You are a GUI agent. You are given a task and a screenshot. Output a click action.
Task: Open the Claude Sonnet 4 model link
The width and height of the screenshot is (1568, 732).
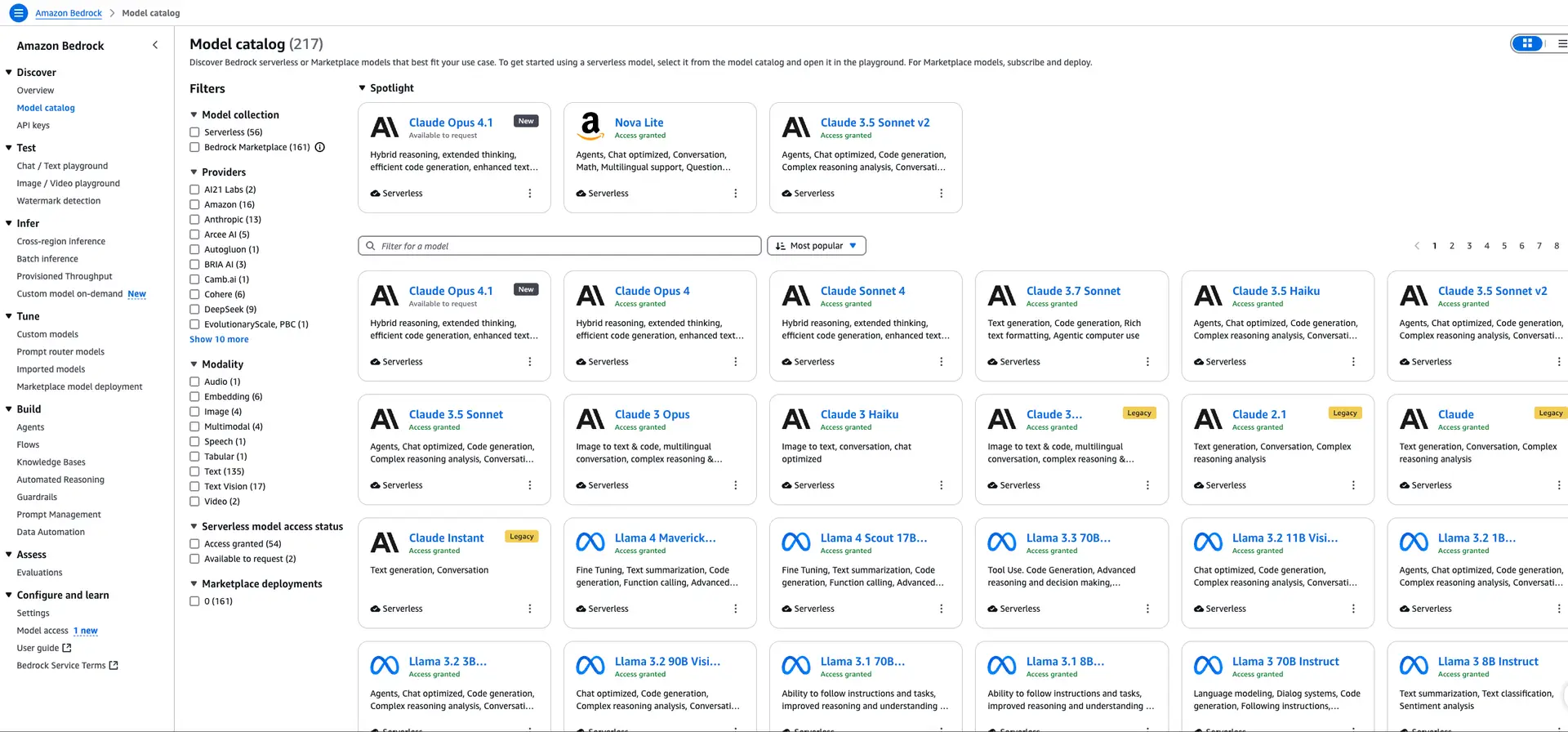862,291
